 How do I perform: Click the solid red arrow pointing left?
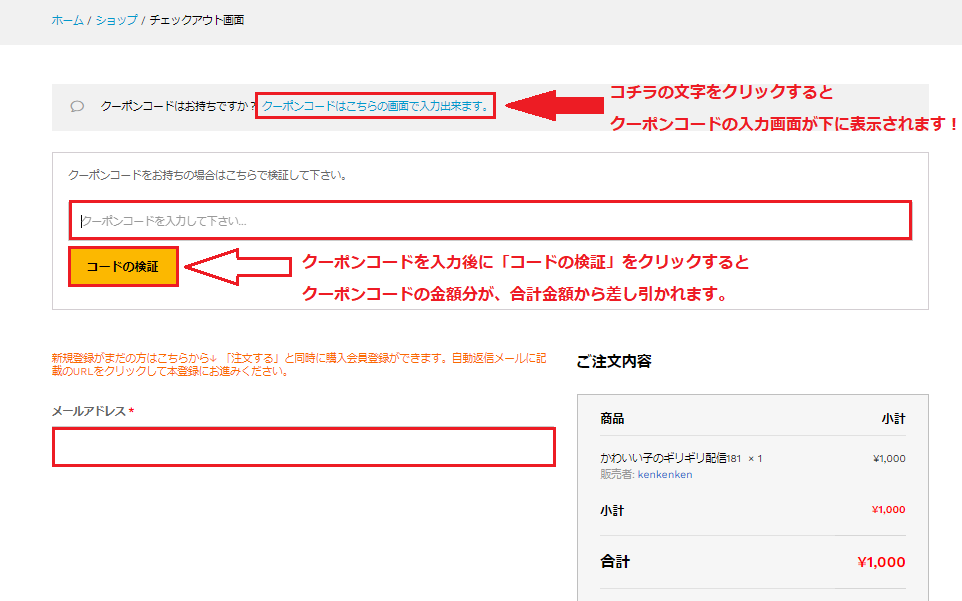point(552,105)
